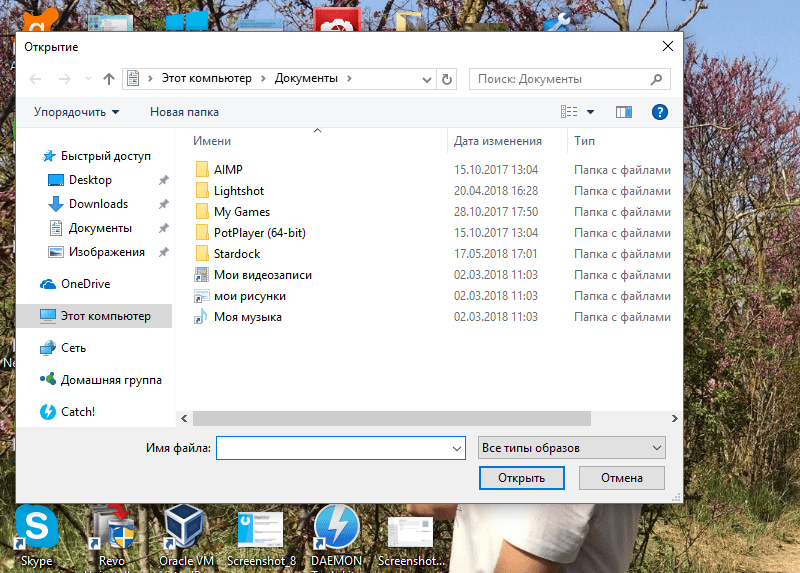Select 'Этот компьютер' in the address breadcrumb

(x=207, y=79)
